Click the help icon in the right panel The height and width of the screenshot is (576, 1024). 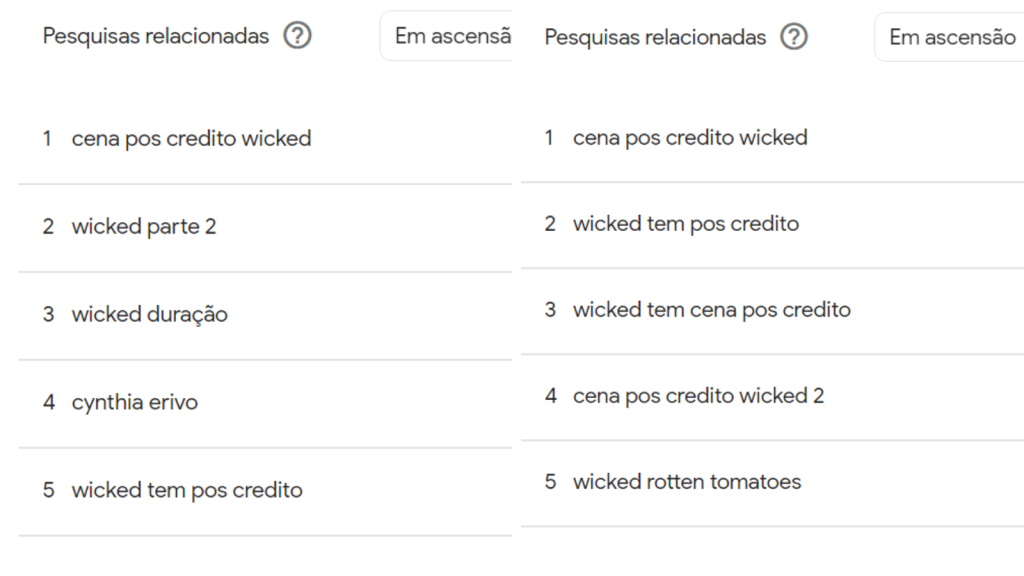coord(793,37)
